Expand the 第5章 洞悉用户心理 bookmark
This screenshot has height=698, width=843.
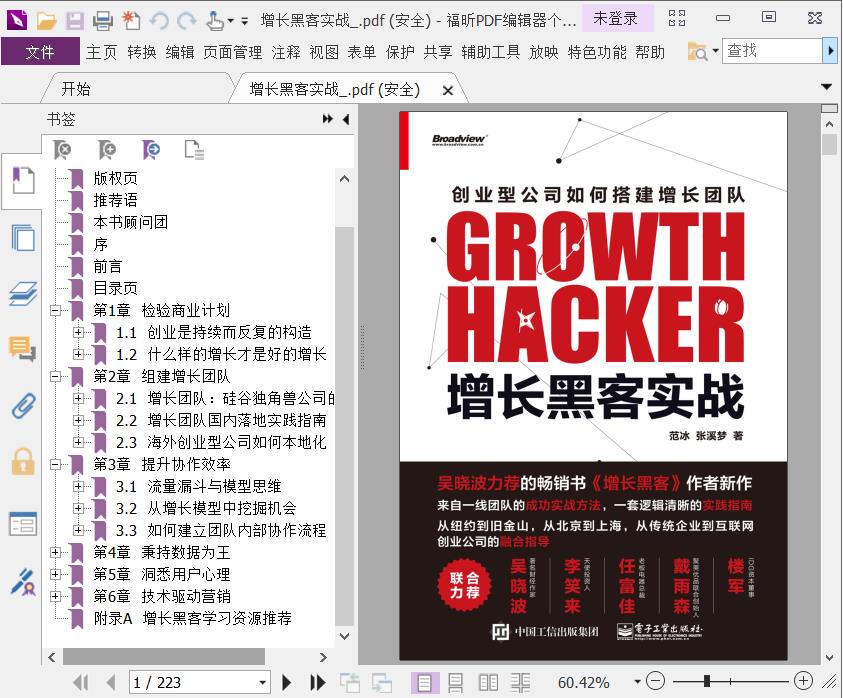[55, 574]
